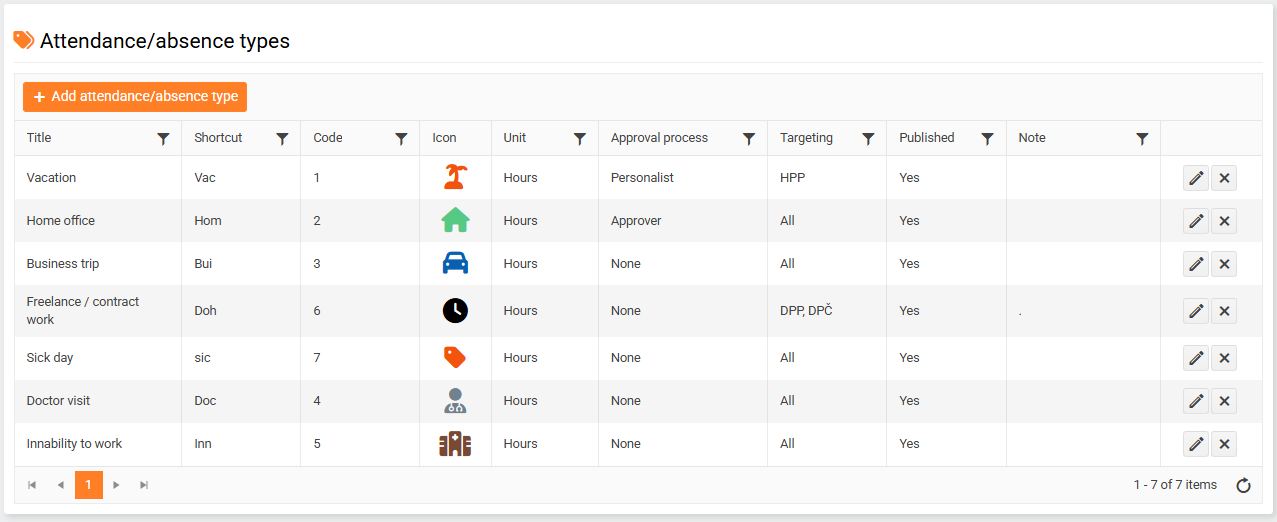Delete the Home office row
1277x522 pixels.
[1224, 221]
